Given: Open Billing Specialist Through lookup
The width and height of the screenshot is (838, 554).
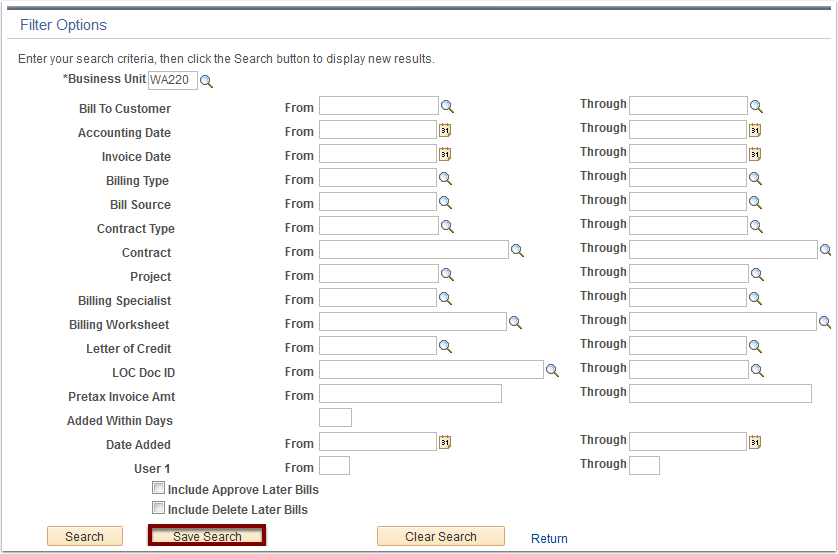Looking at the screenshot, I should [x=755, y=299].
